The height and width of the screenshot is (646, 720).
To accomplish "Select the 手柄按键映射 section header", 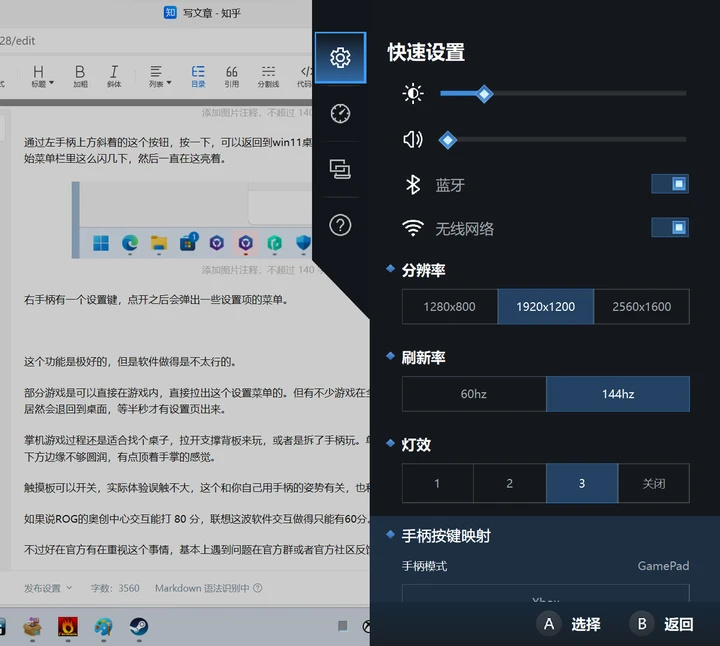I will 446,536.
